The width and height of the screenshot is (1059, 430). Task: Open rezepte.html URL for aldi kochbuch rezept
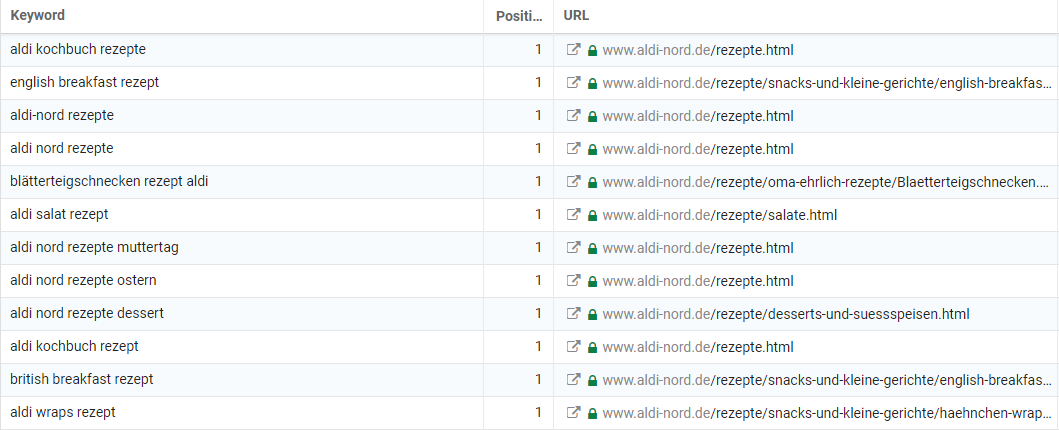[x=698, y=347]
